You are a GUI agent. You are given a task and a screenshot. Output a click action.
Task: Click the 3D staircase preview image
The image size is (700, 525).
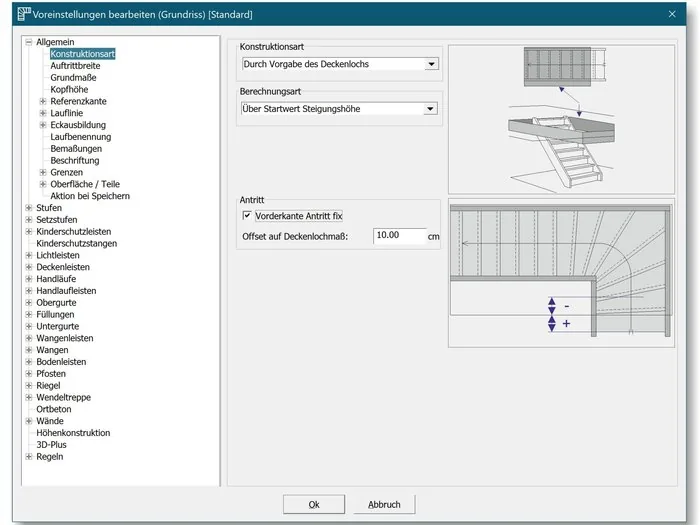(561, 119)
